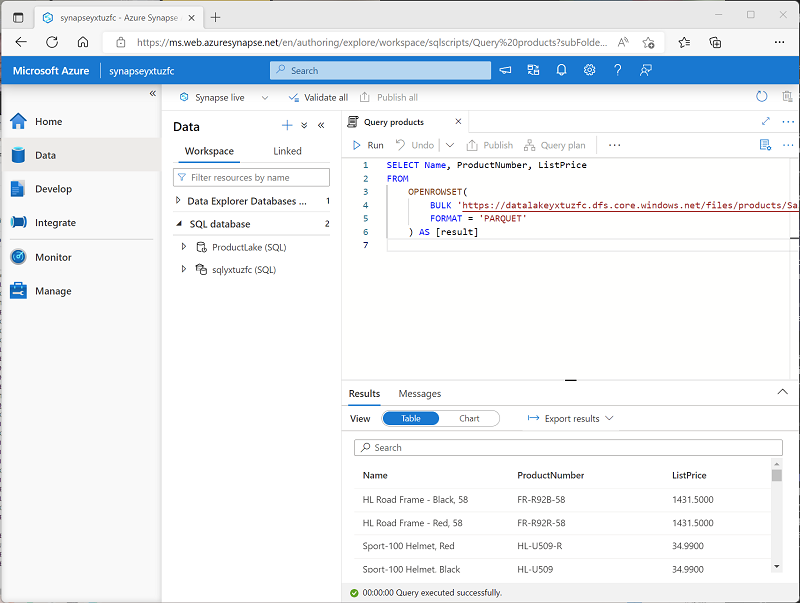Open Azure notifications bell
Image resolution: width=800 pixels, height=603 pixels.
561,71
